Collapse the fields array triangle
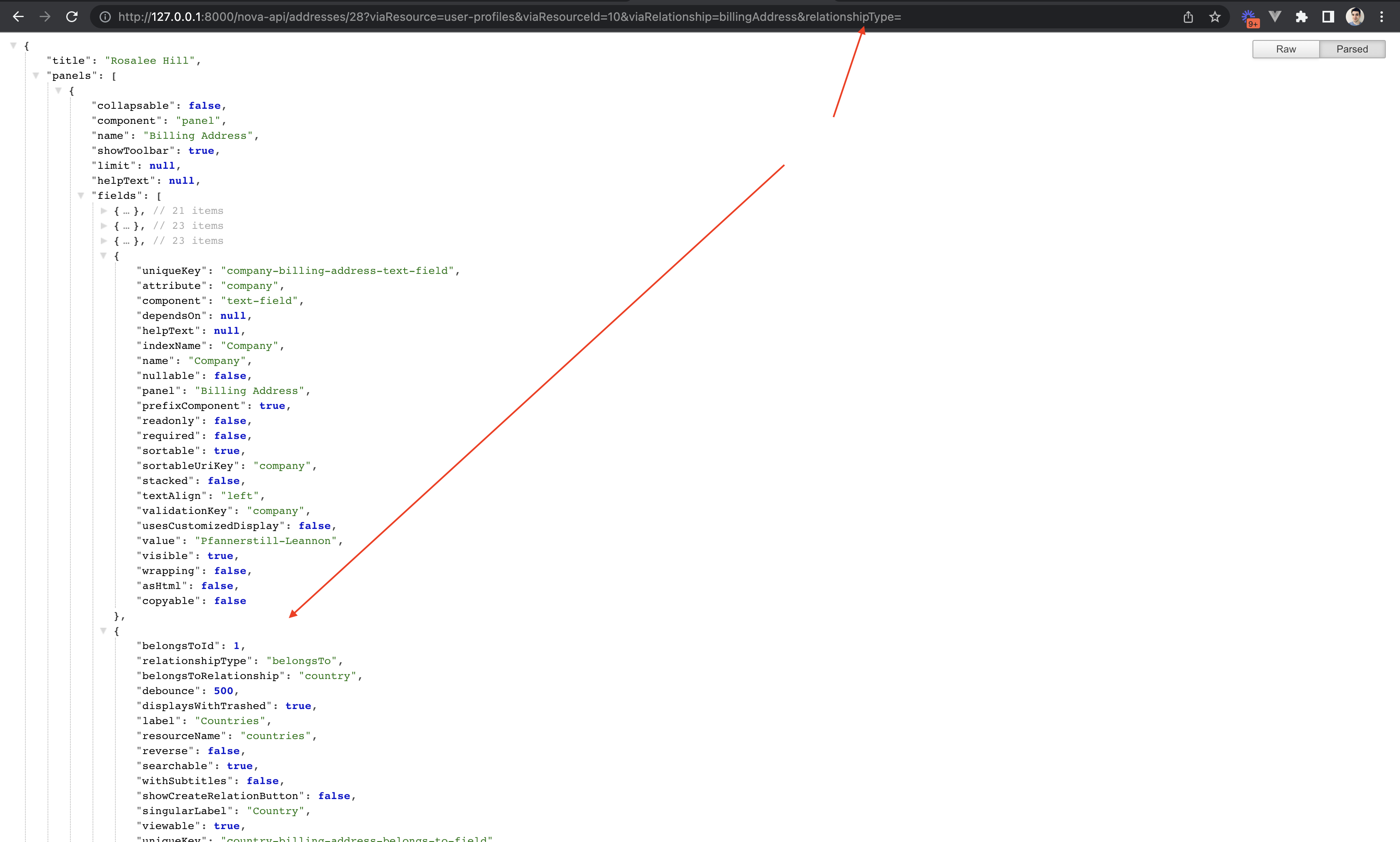The width and height of the screenshot is (1400, 842). [x=80, y=195]
